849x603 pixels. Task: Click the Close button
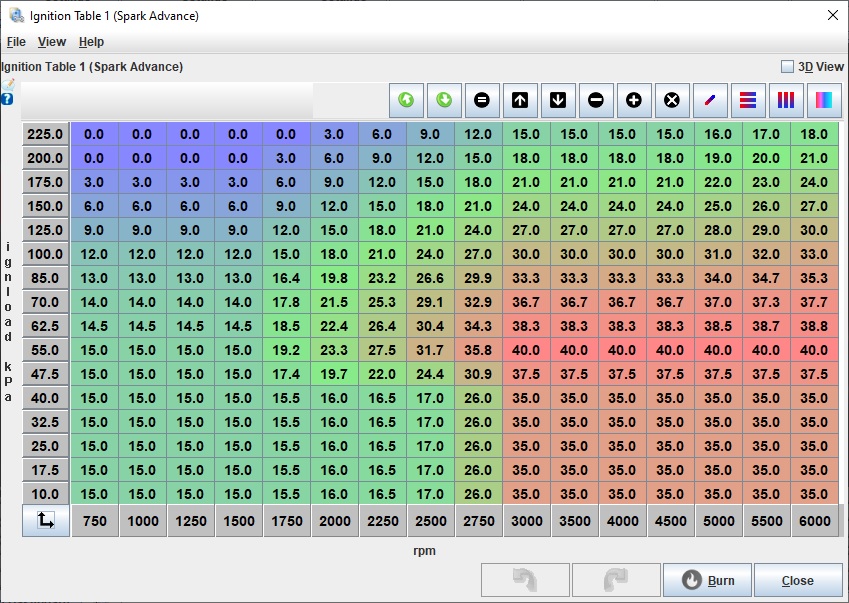point(797,580)
